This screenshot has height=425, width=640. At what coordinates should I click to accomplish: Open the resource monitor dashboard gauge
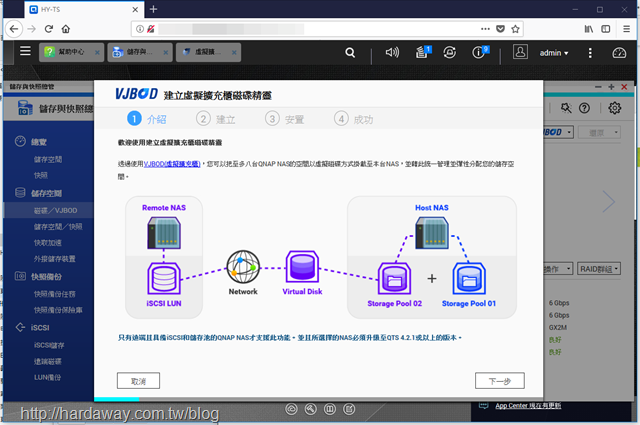pyautogui.click(x=619, y=53)
